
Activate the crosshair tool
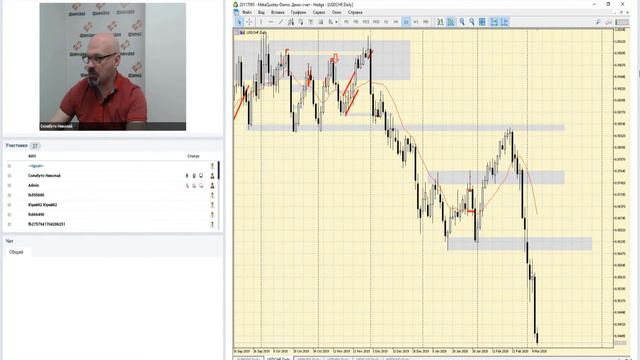pyautogui.click(x=249, y=22)
